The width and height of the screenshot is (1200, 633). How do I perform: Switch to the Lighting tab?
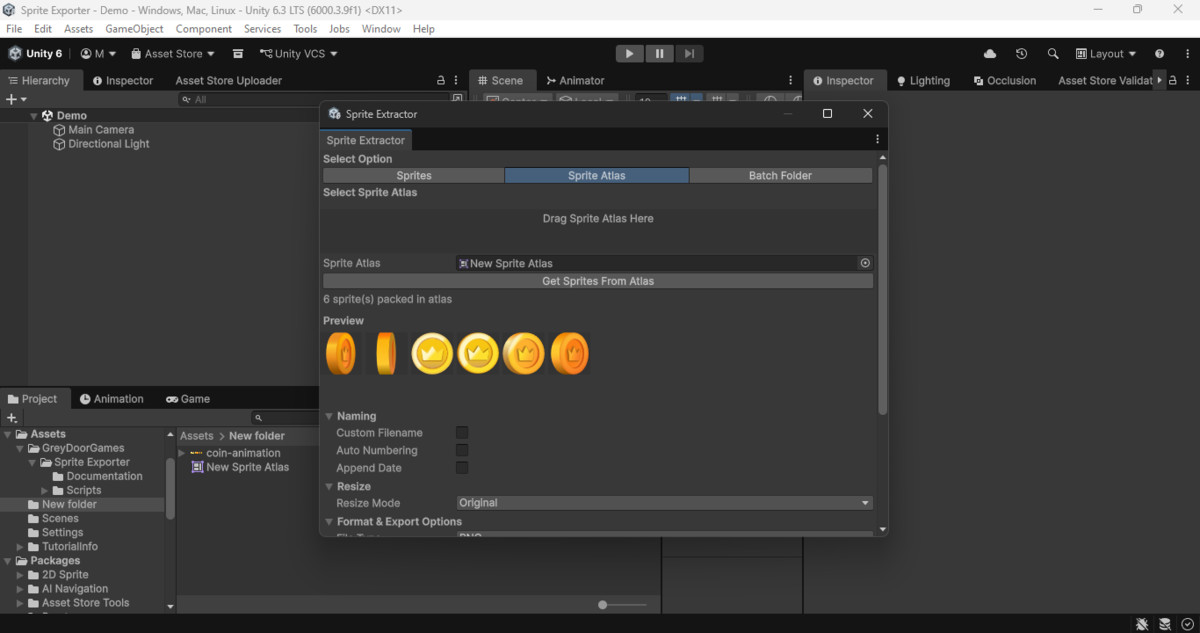(923, 81)
